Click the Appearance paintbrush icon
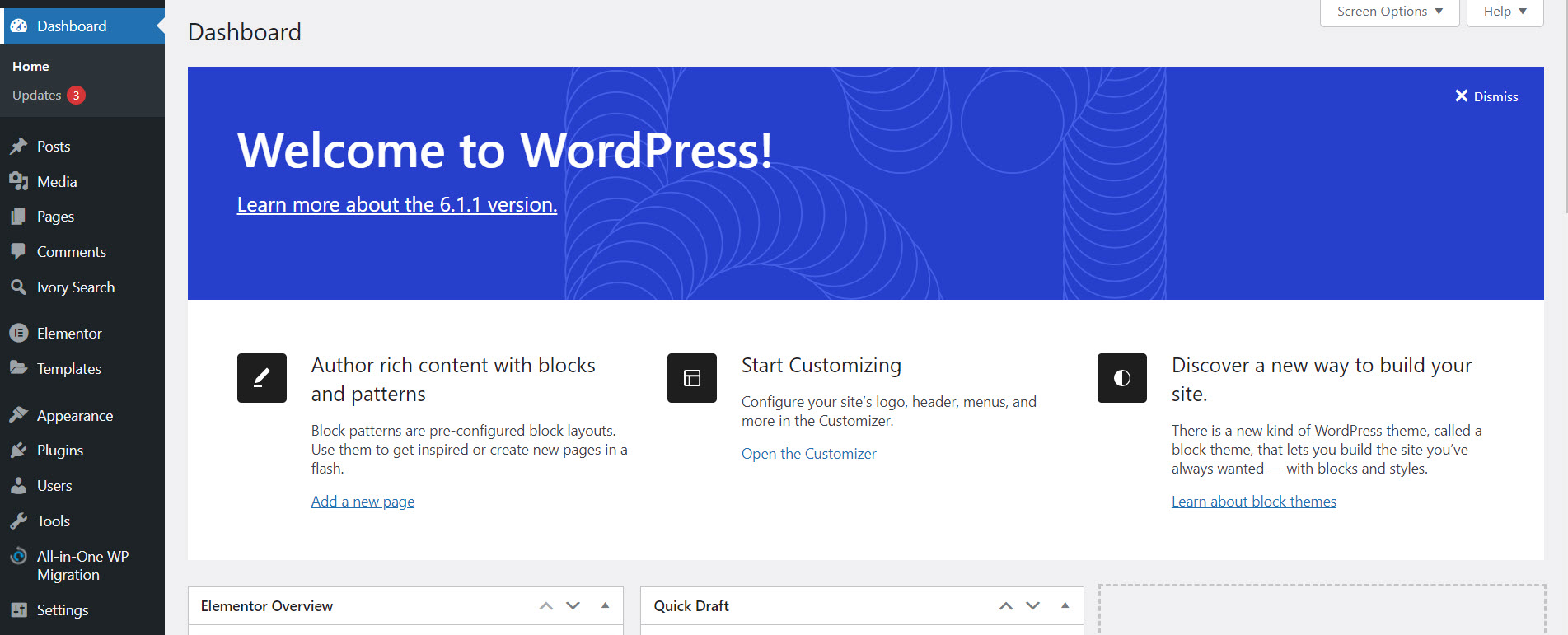 click(x=18, y=415)
